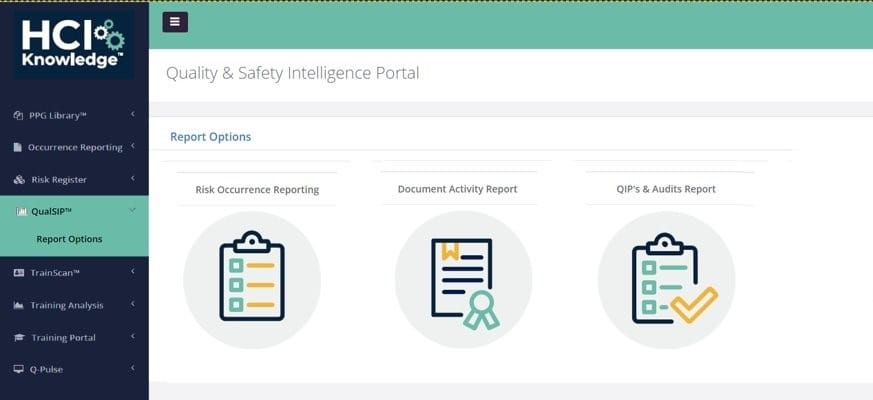Open the Document Activity Report certificate icon
Viewport: 873px width, 400px height.
[463, 280]
